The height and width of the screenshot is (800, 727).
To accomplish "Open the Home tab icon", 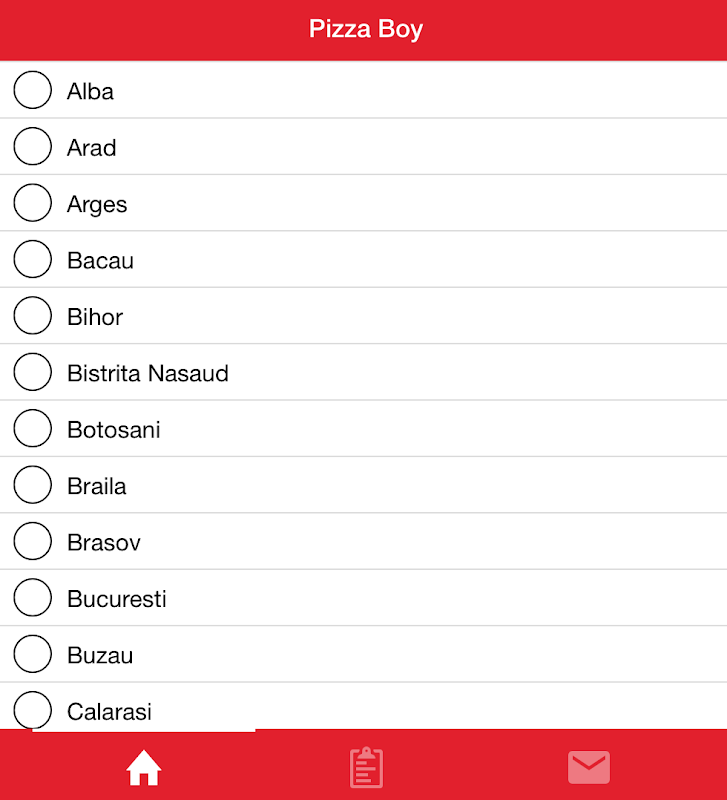I will [143, 768].
